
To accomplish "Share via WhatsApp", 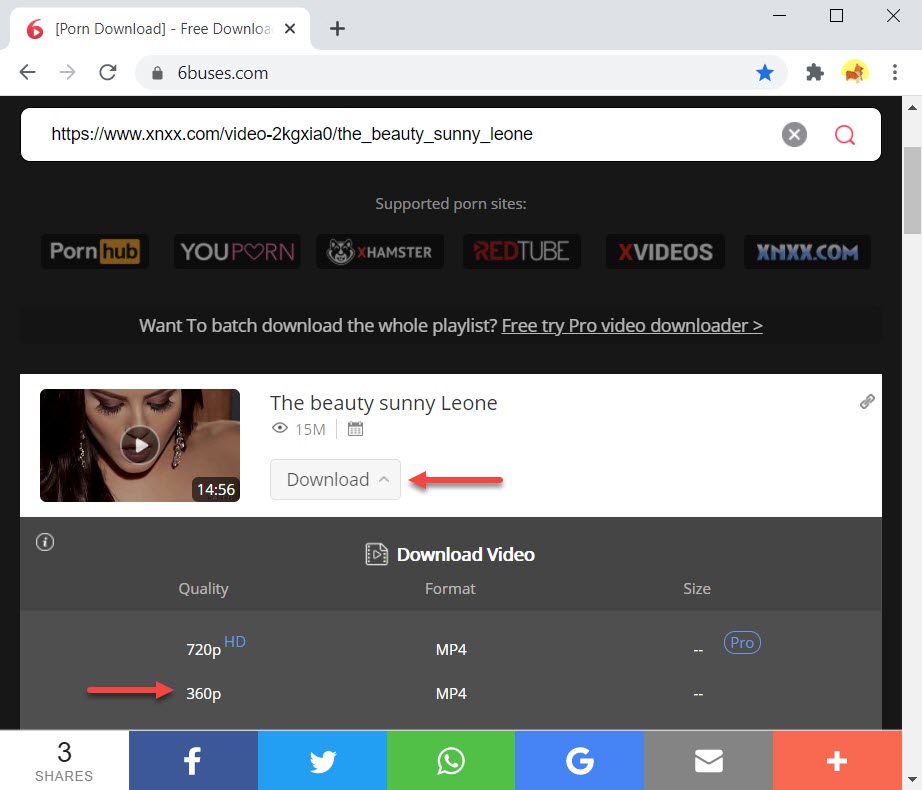I will click(451, 761).
